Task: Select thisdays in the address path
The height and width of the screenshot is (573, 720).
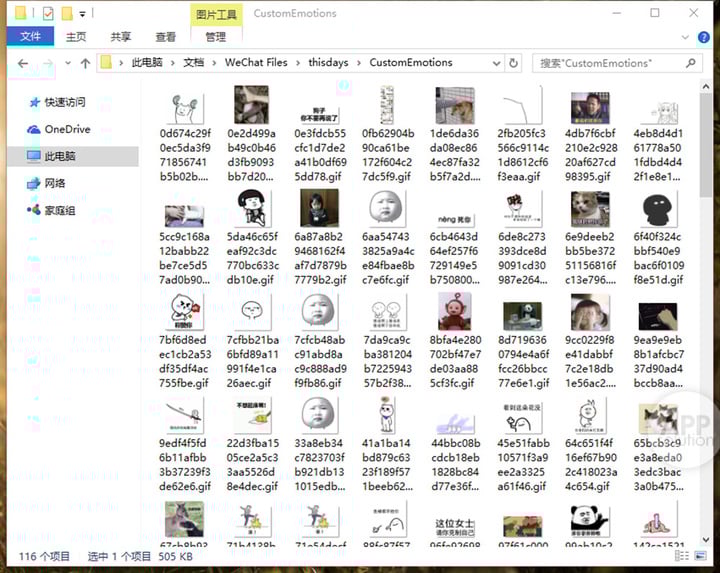Action: pos(328,62)
